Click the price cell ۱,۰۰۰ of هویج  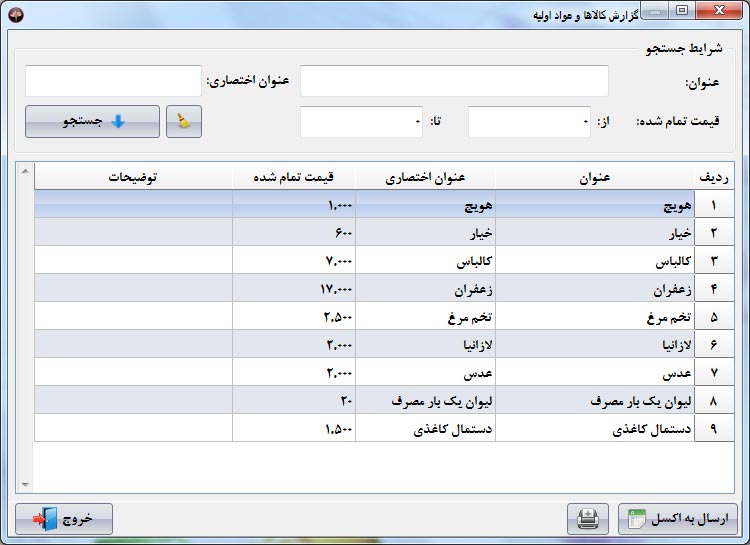click(x=294, y=205)
